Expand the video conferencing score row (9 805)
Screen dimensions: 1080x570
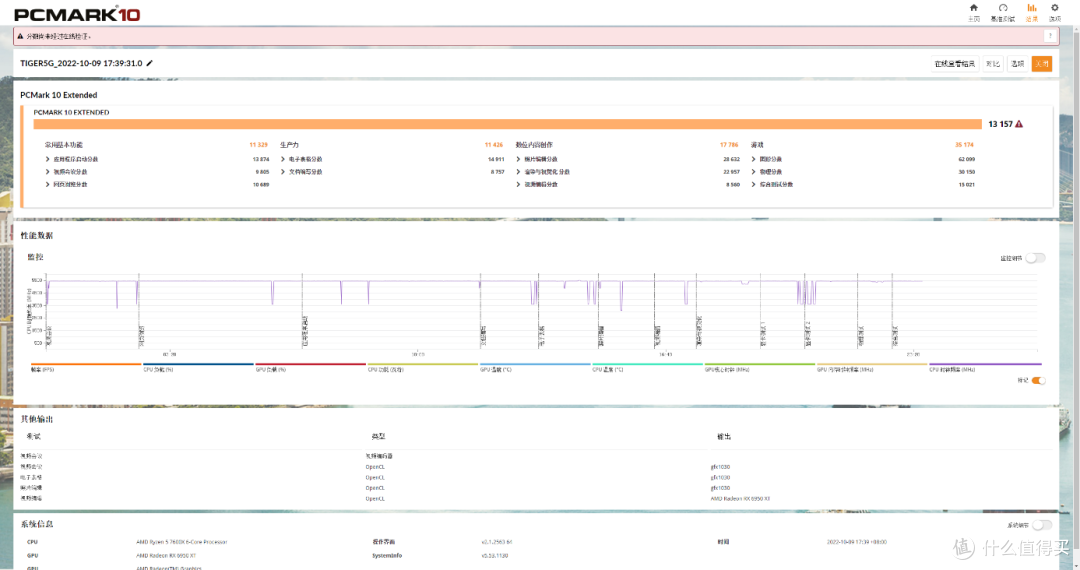157,171
